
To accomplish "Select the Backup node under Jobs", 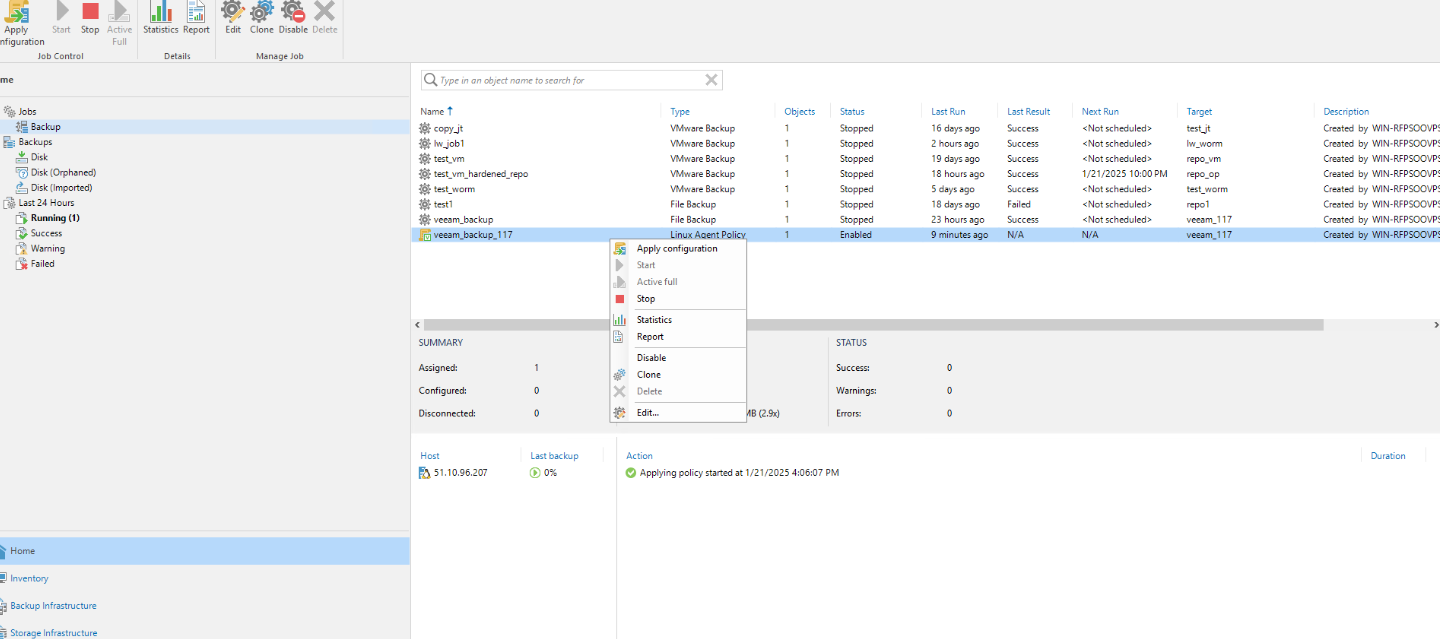I will (45, 127).
